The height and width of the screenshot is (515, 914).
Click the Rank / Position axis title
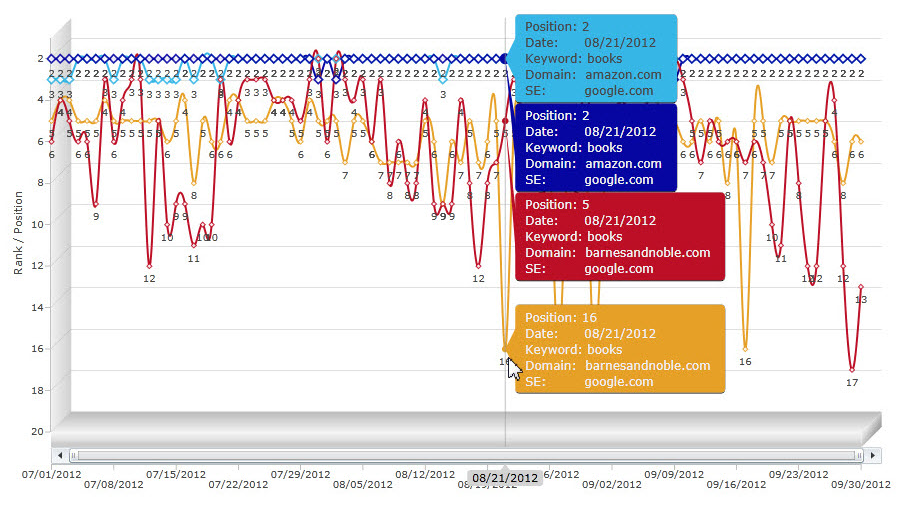point(18,232)
